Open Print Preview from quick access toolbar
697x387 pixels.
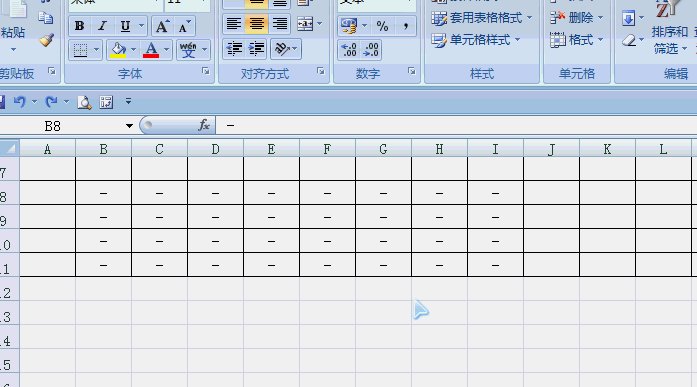point(84,102)
